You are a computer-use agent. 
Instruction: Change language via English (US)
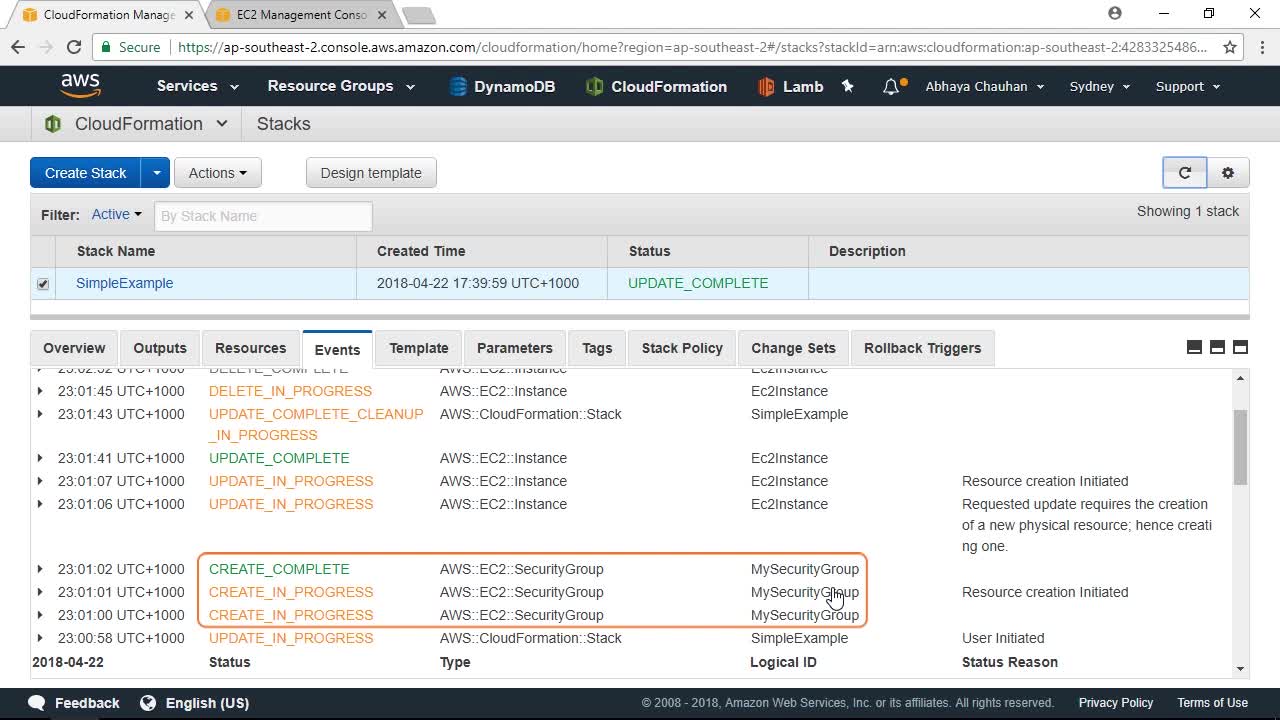click(x=194, y=703)
